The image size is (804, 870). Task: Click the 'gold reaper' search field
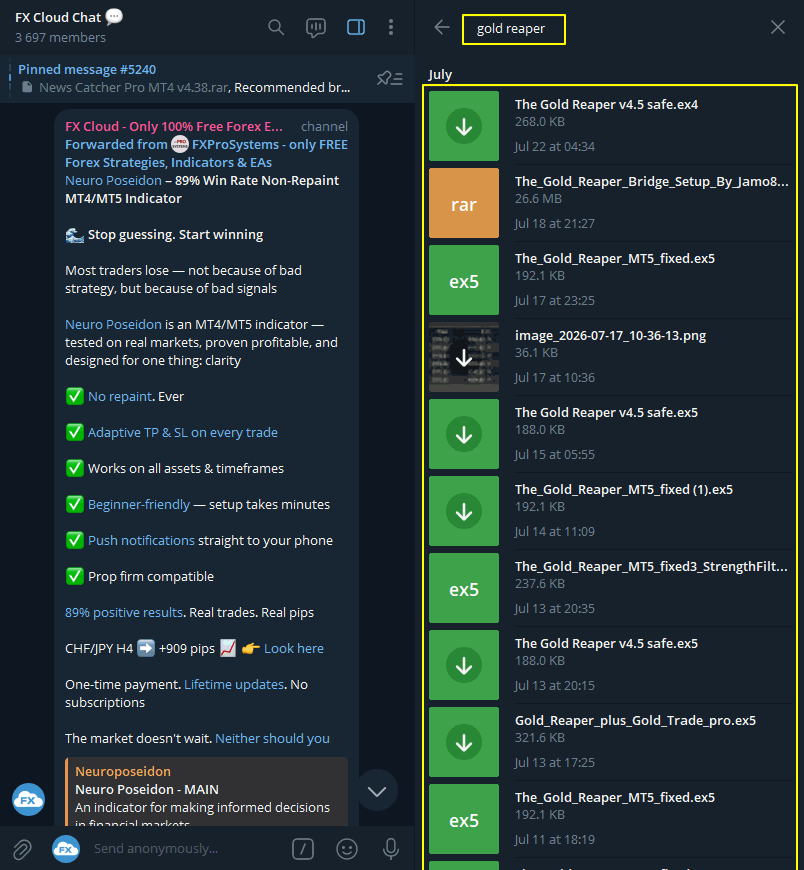(x=514, y=29)
